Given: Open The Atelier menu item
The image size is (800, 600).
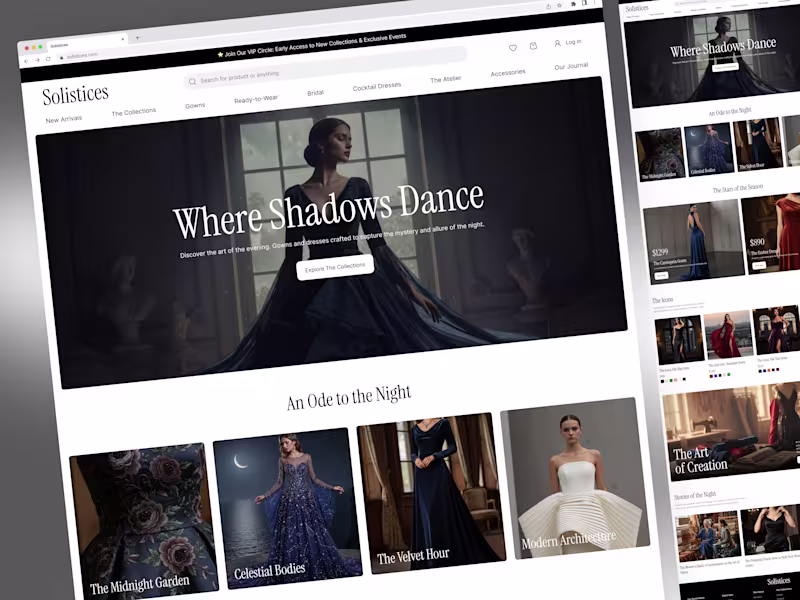Looking at the screenshot, I should coord(445,80).
